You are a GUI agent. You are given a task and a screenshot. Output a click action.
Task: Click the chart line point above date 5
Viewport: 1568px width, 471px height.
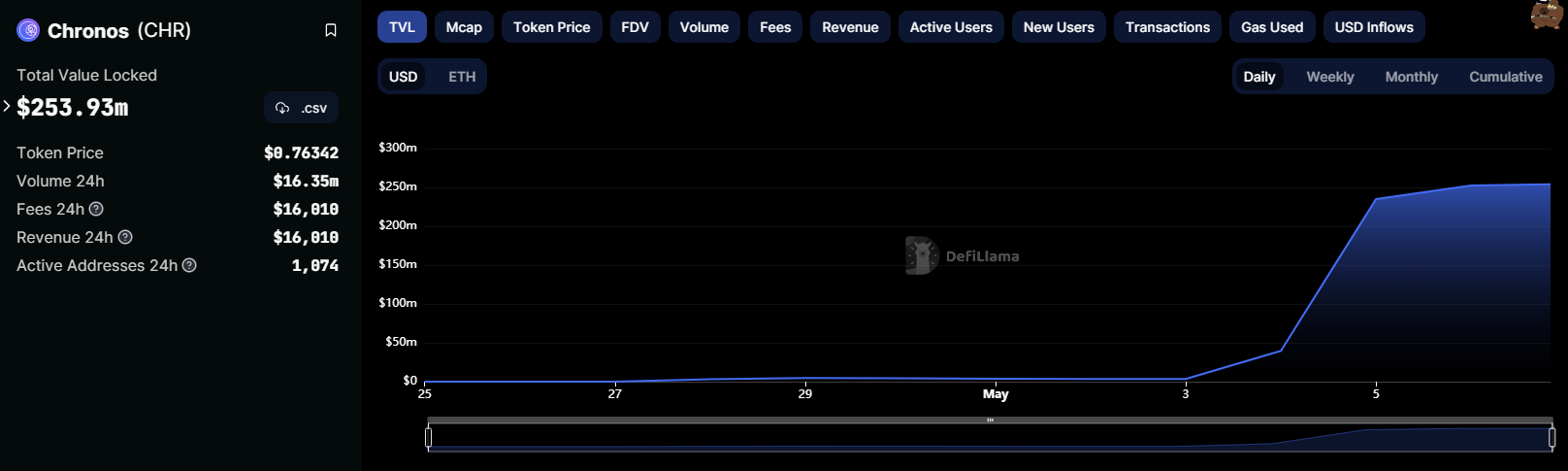[x=1376, y=199]
